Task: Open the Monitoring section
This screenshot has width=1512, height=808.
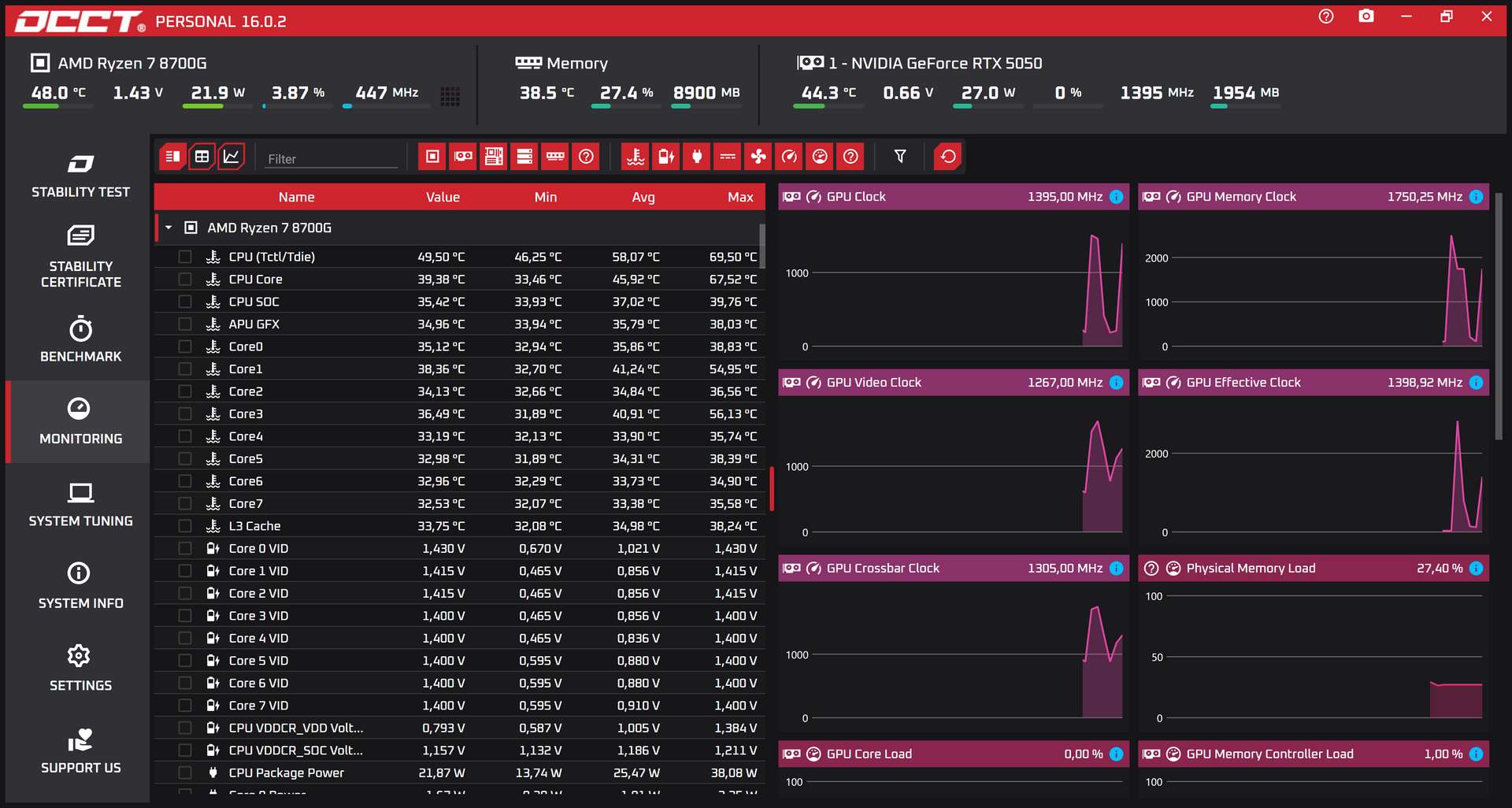Action: point(80,422)
